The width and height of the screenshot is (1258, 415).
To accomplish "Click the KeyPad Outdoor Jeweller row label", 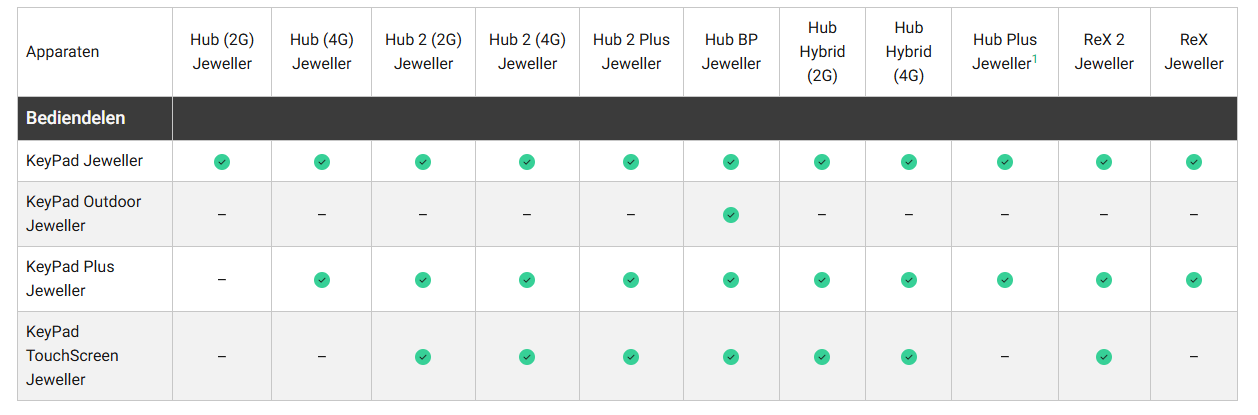I will (x=83, y=214).
